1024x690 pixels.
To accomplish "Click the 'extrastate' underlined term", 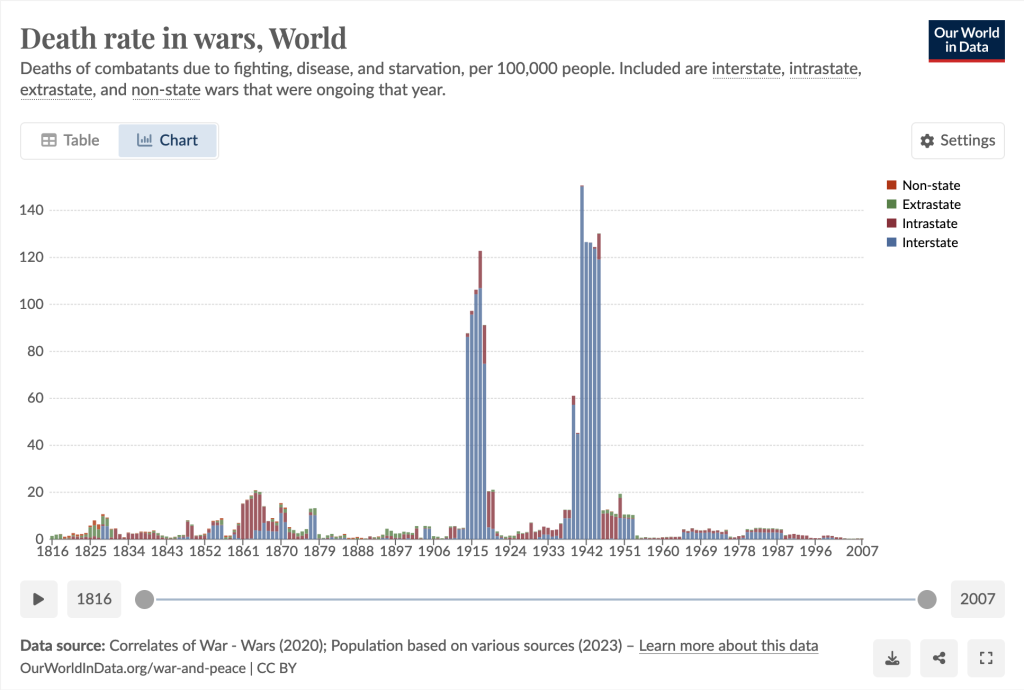I will click(56, 90).
